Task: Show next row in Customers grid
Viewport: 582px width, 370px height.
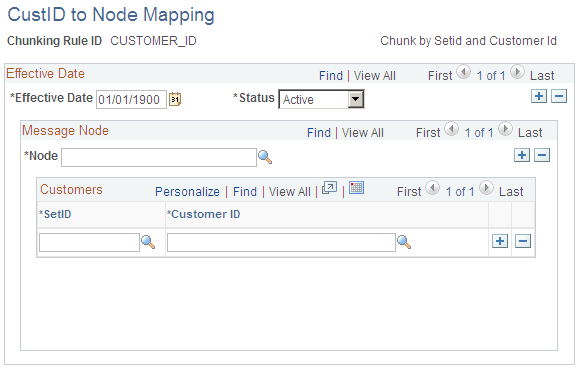Action: pyautogui.click(x=486, y=188)
